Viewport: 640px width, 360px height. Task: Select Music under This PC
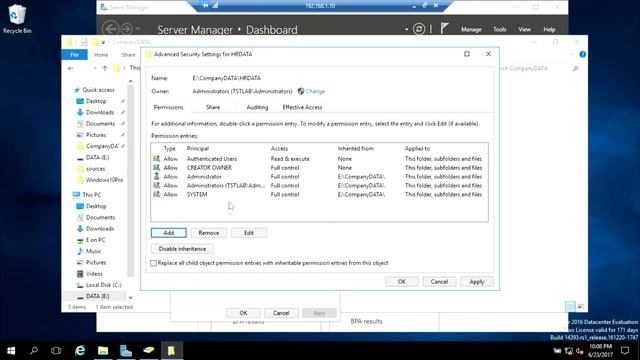[x=93, y=251]
